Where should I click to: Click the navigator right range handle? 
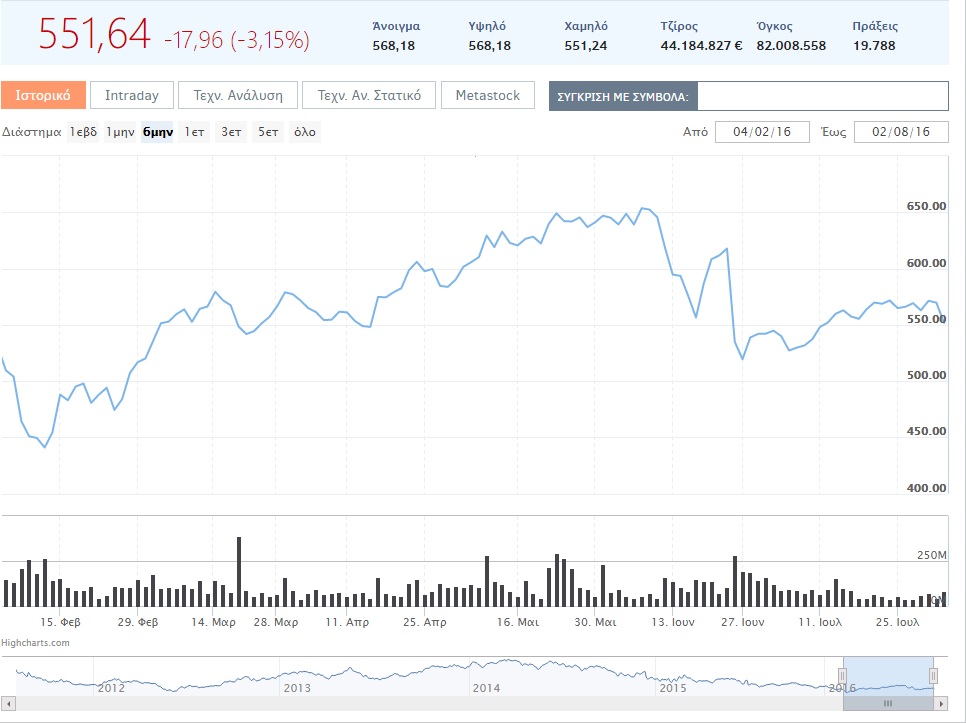933,677
